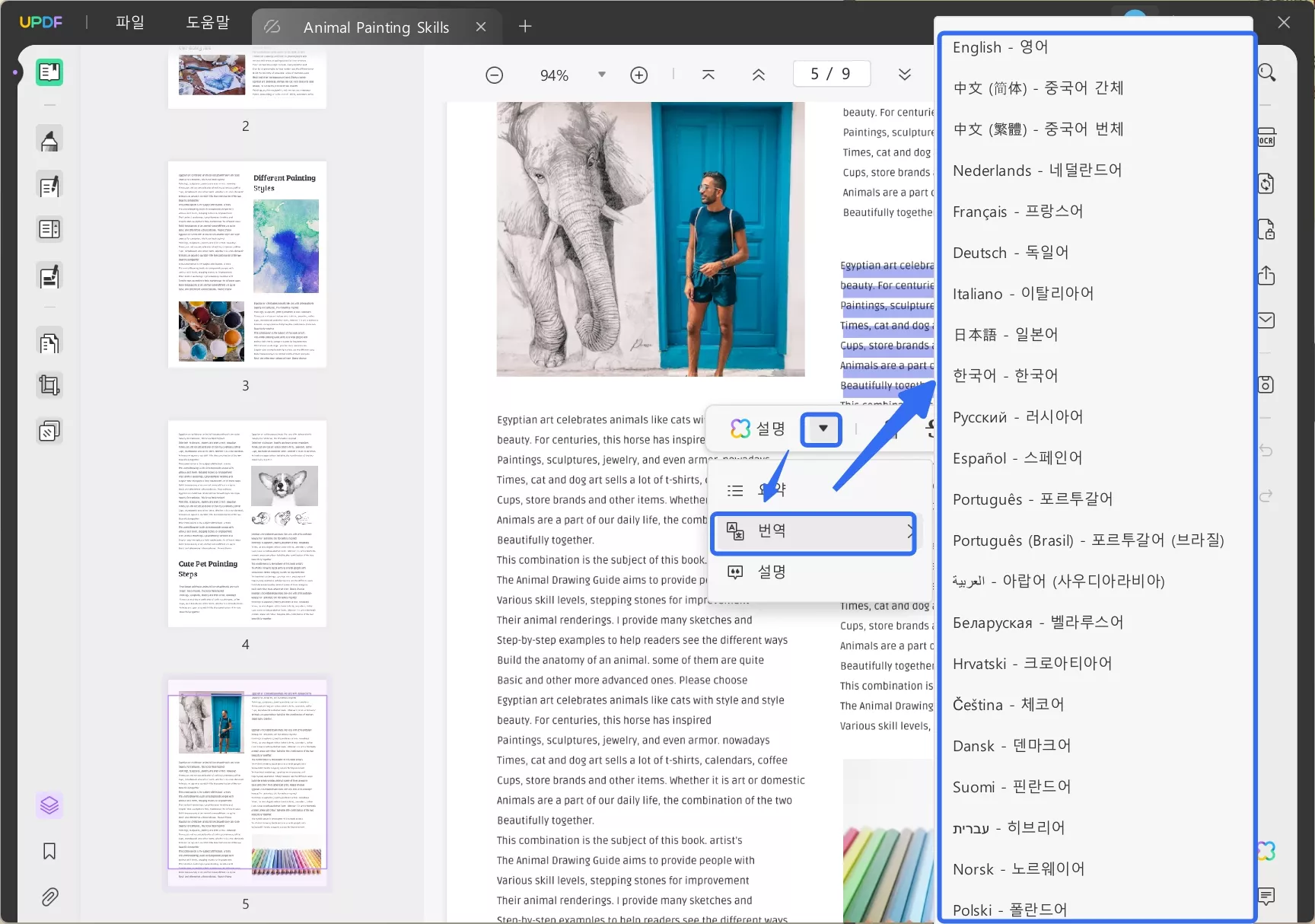Expand the 번역 submenu

point(813,531)
